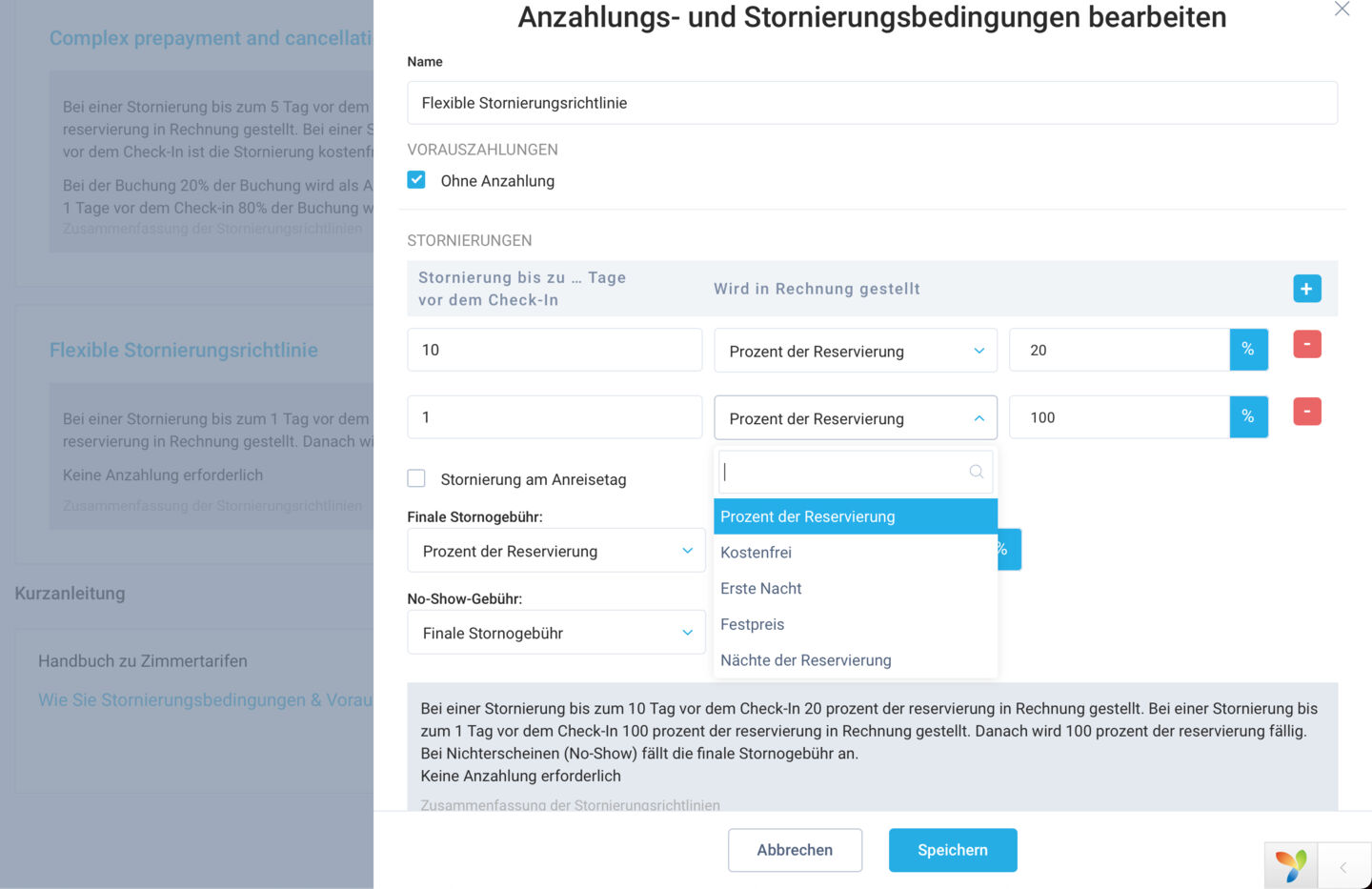Click the Kurzanleitung heading
1372x889 pixels.
pyautogui.click(x=70, y=594)
